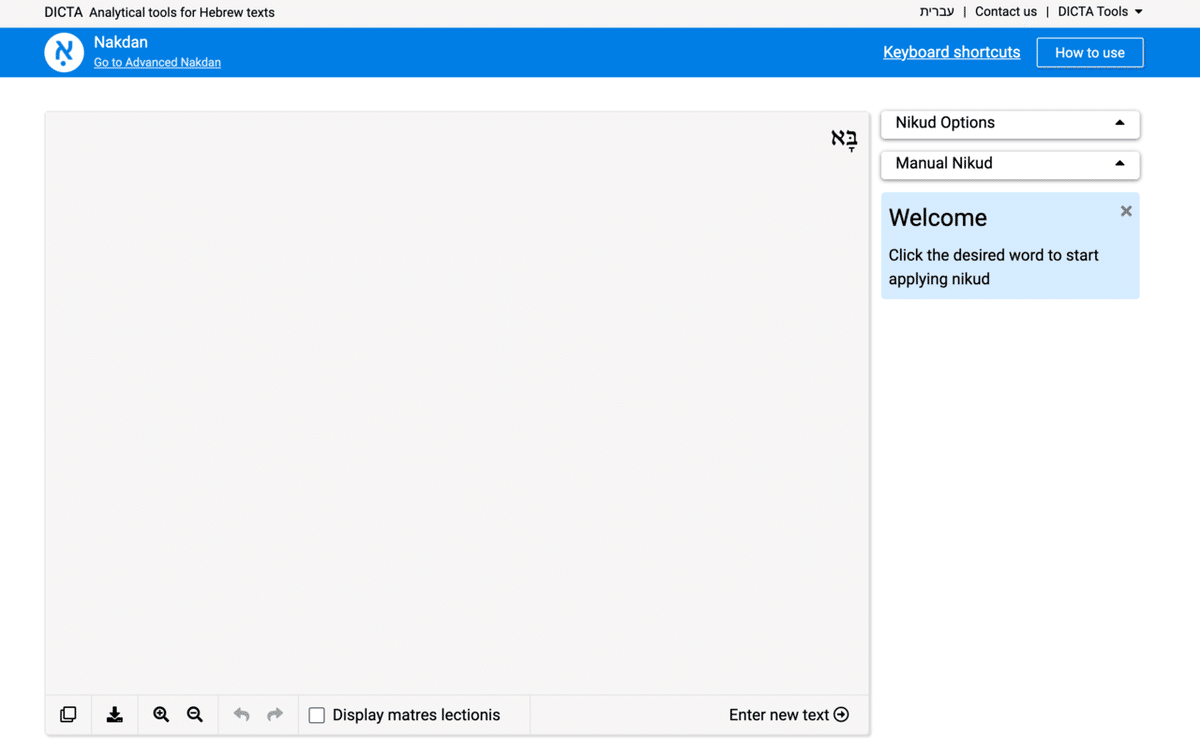Image resolution: width=1200 pixels, height=753 pixels.
Task: Open the Contact us link
Action: pyautogui.click(x=1006, y=12)
